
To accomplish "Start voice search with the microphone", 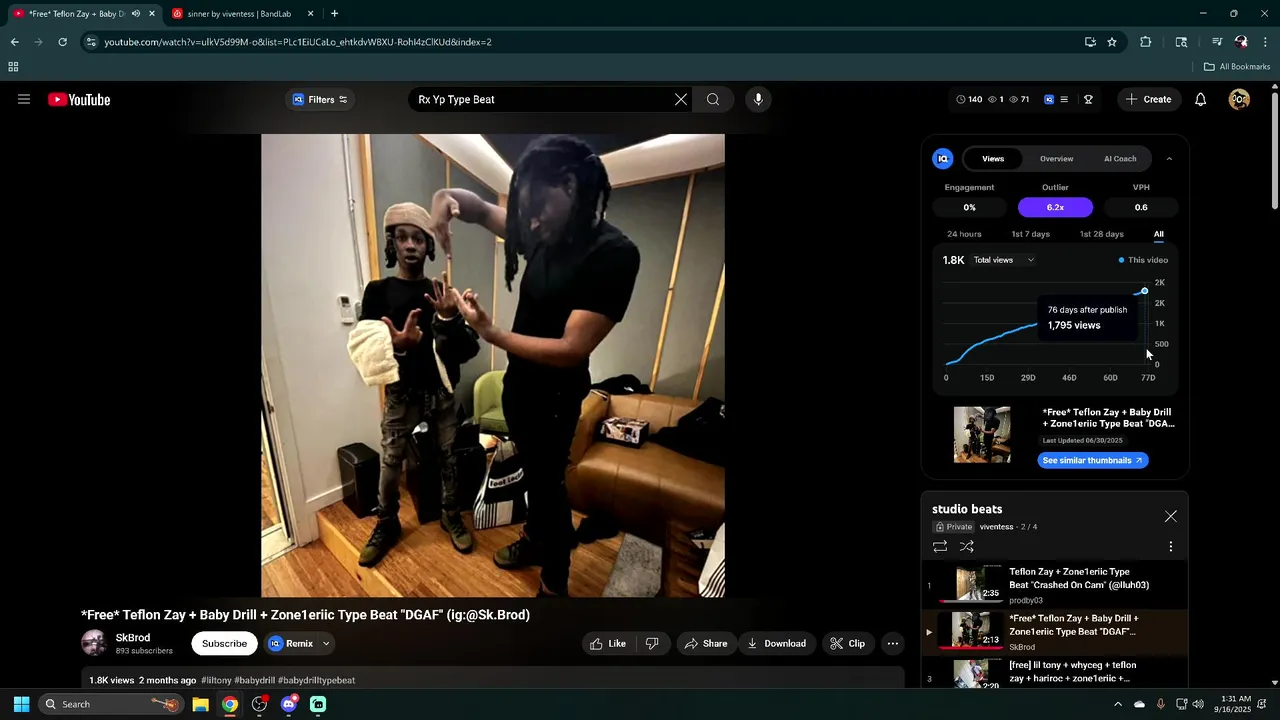I will (758, 99).
